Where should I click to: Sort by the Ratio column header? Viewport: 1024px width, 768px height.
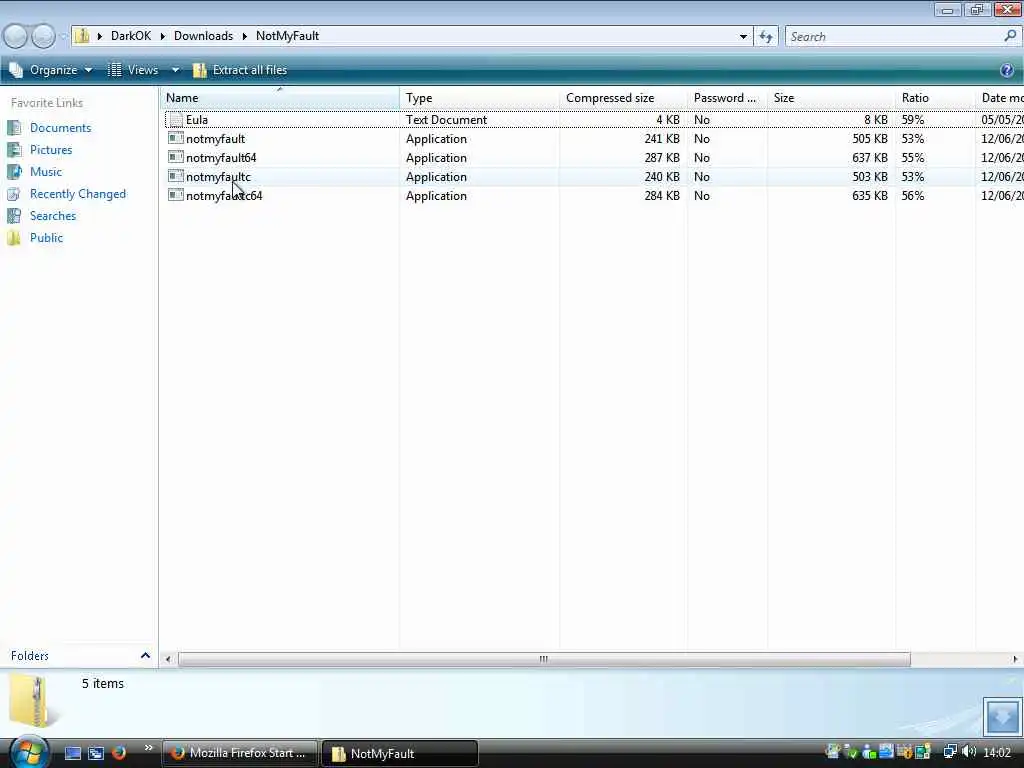click(935, 98)
